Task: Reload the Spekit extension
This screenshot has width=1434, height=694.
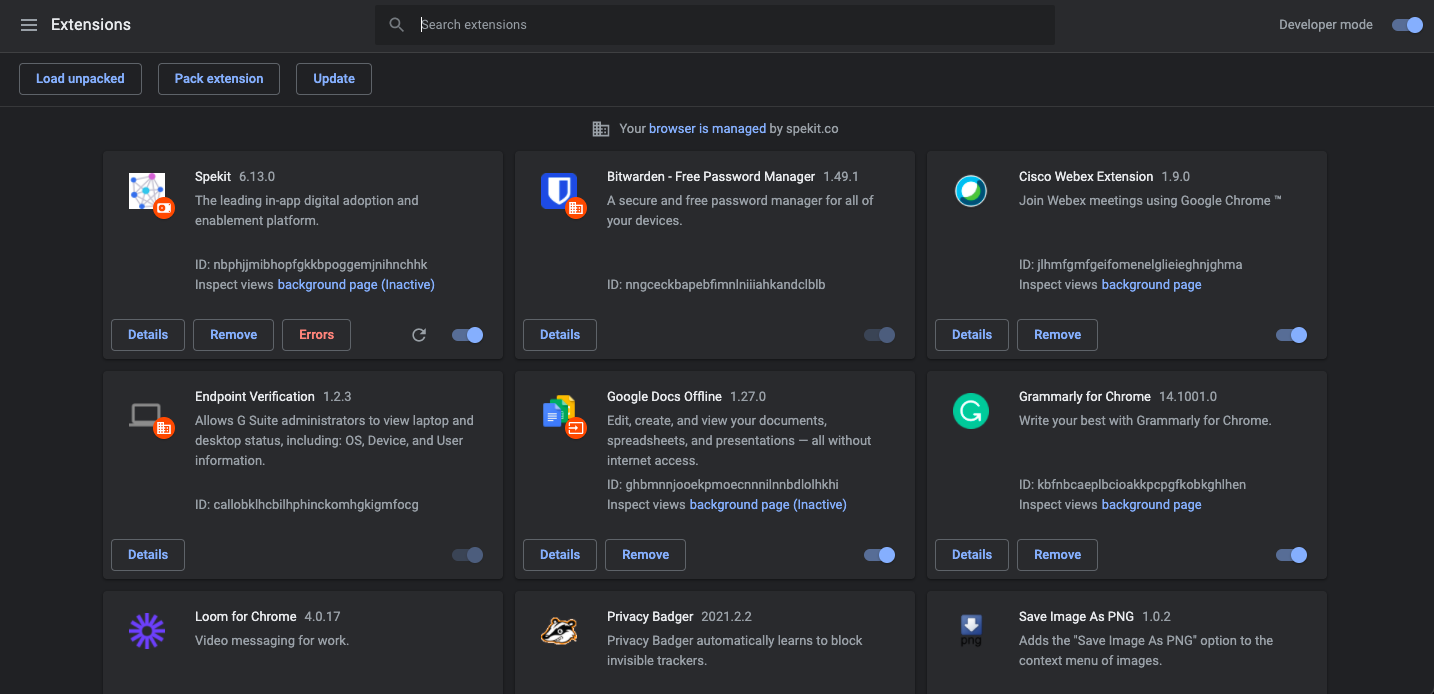Action: click(x=419, y=335)
